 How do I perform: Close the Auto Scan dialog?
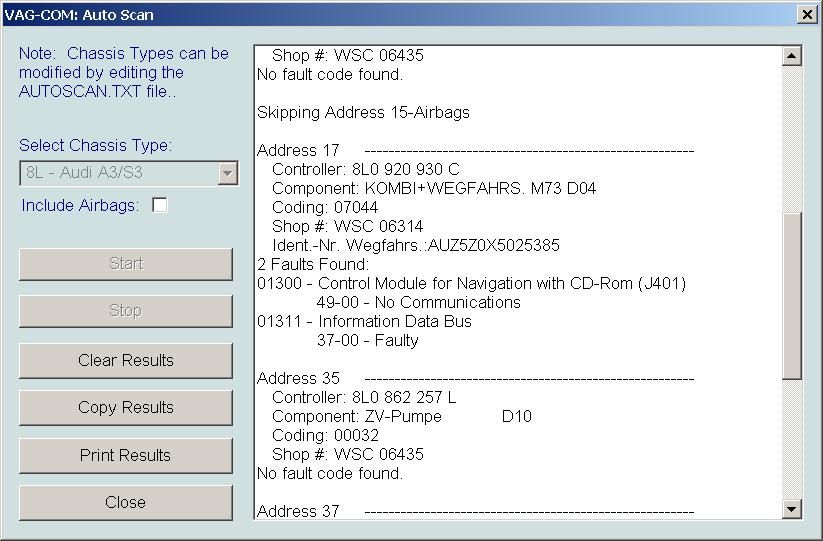tap(126, 503)
